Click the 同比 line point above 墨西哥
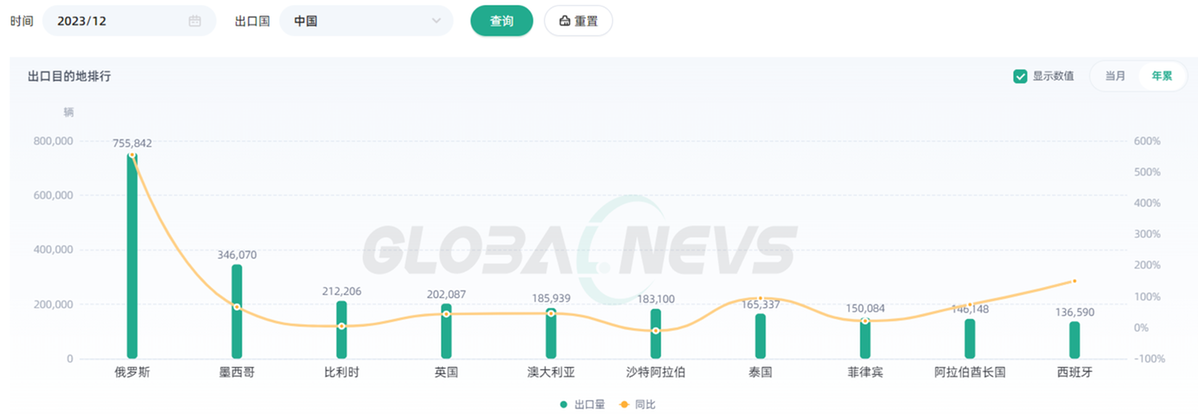The width and height of the screenshot is (1198, 420). [x=237, y=307]
